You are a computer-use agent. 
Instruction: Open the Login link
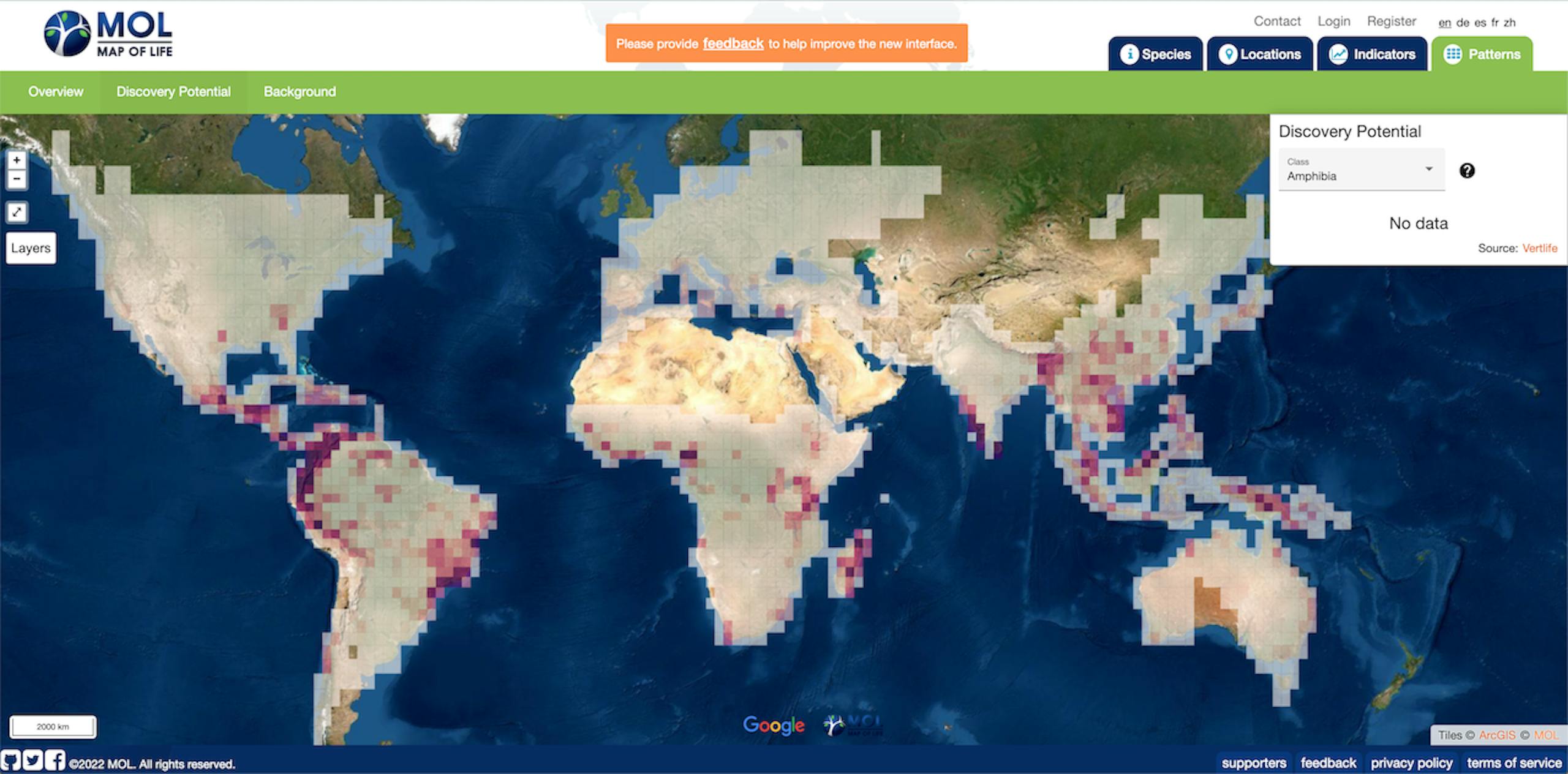[1333, 21]
